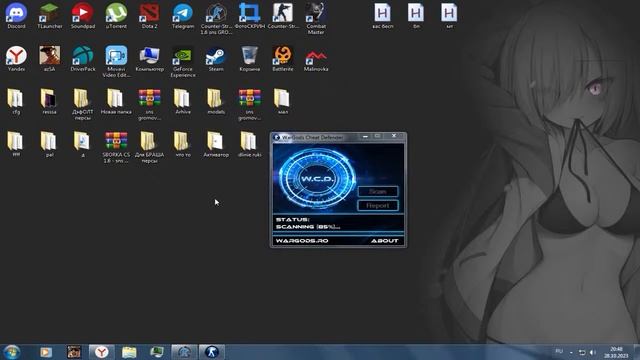Viewport: 640px width, 360px height.
Task: Open the Discord desktop shortcut
Action: tap(16, 16)
